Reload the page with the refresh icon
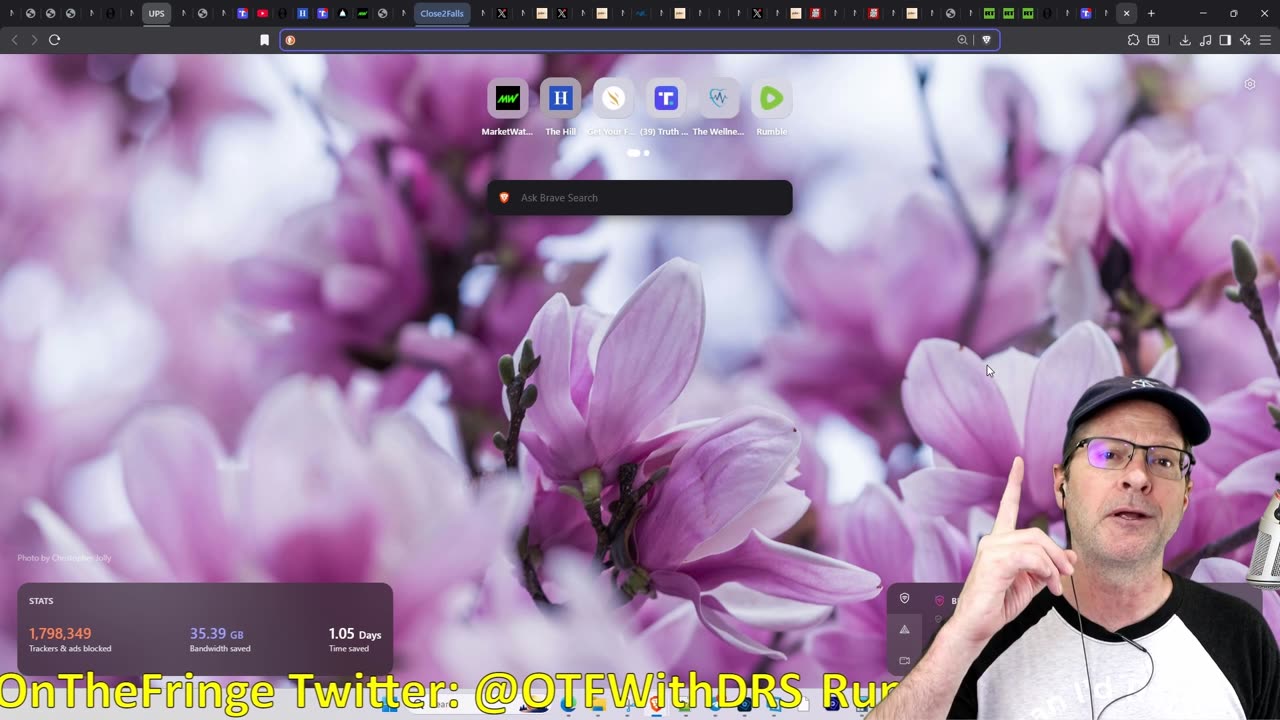Screen dimensions: 1280x720 55,40
